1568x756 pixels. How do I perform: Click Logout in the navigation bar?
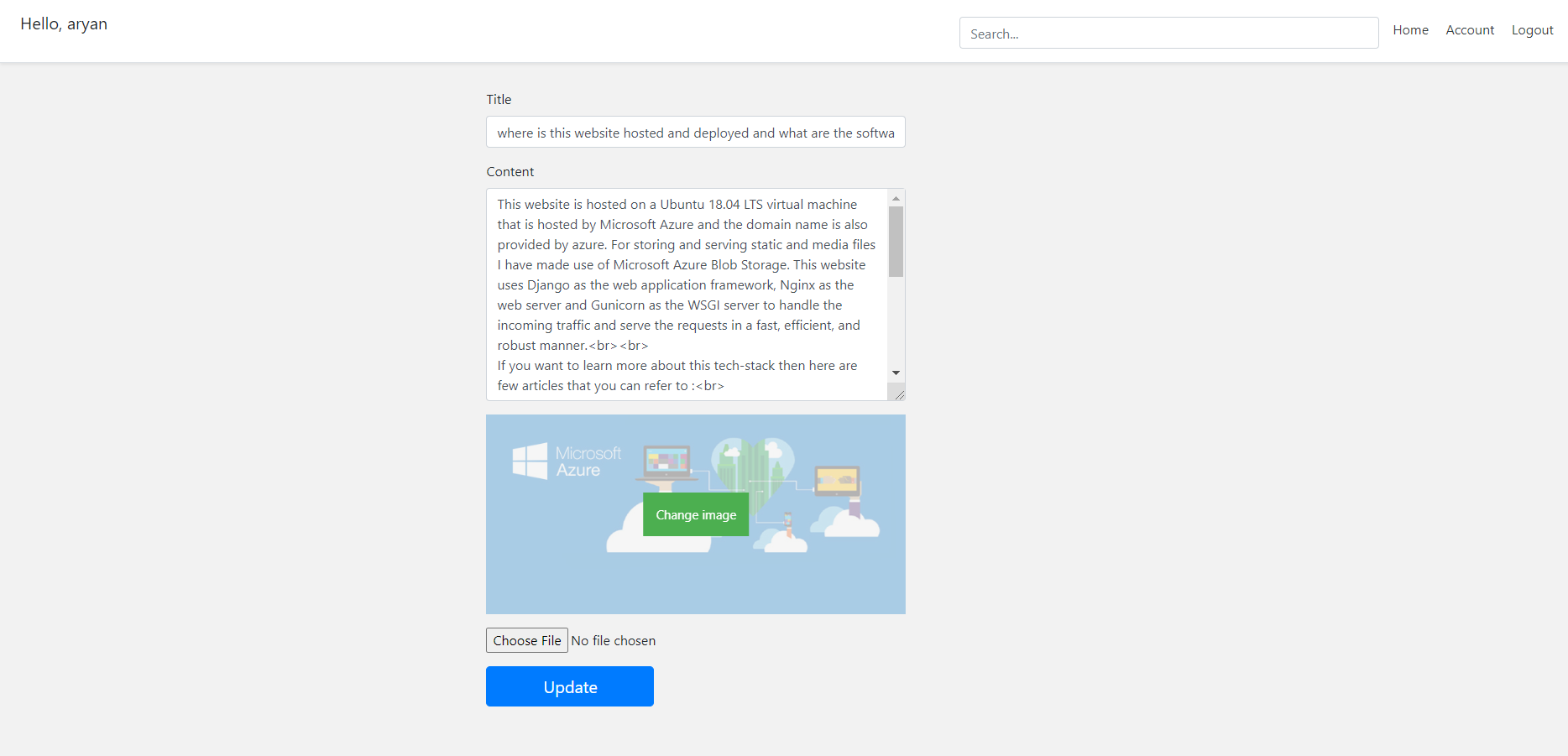pos(1532,30)
